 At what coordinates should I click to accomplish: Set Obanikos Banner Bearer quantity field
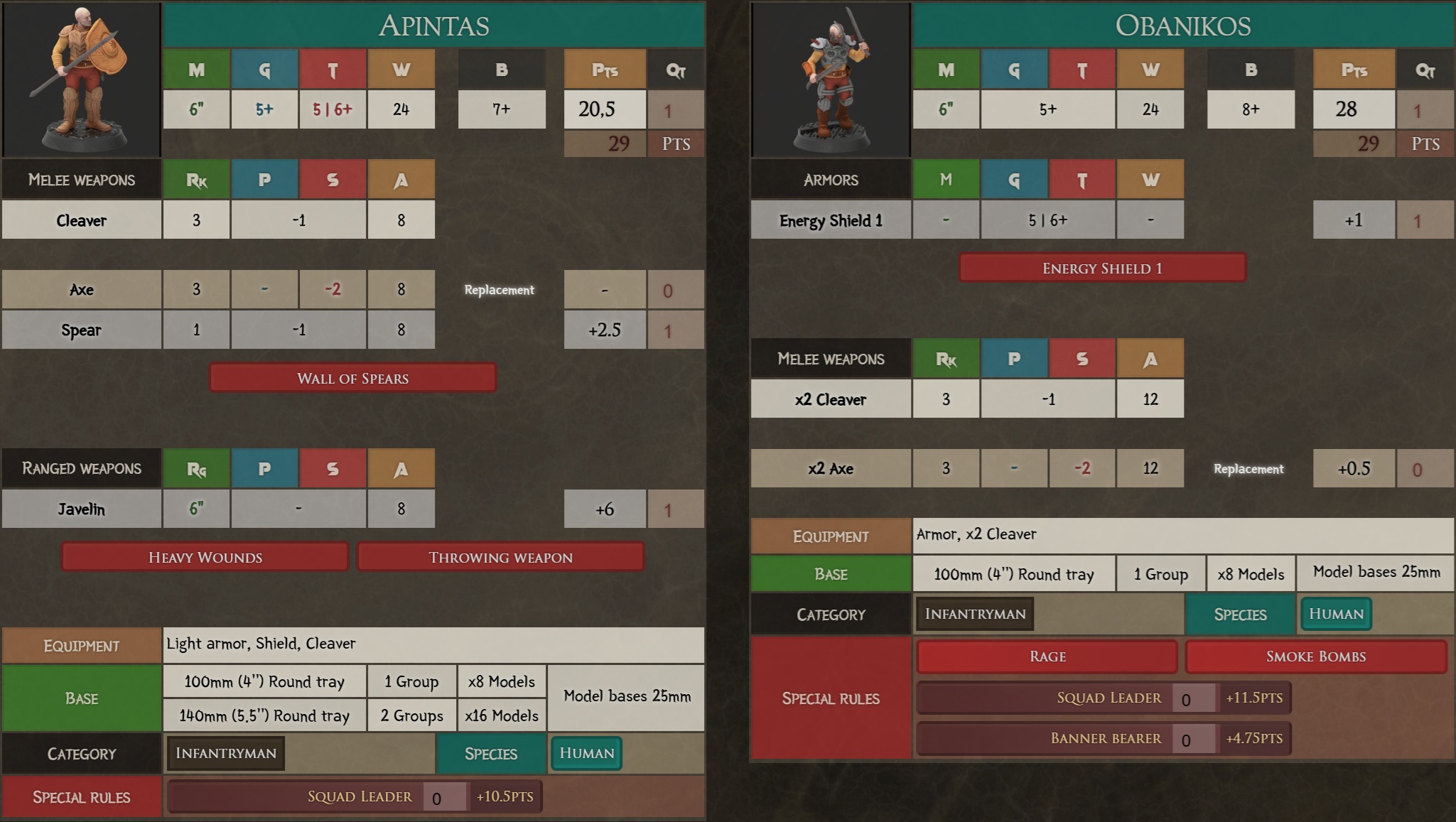pos(1193,739)
